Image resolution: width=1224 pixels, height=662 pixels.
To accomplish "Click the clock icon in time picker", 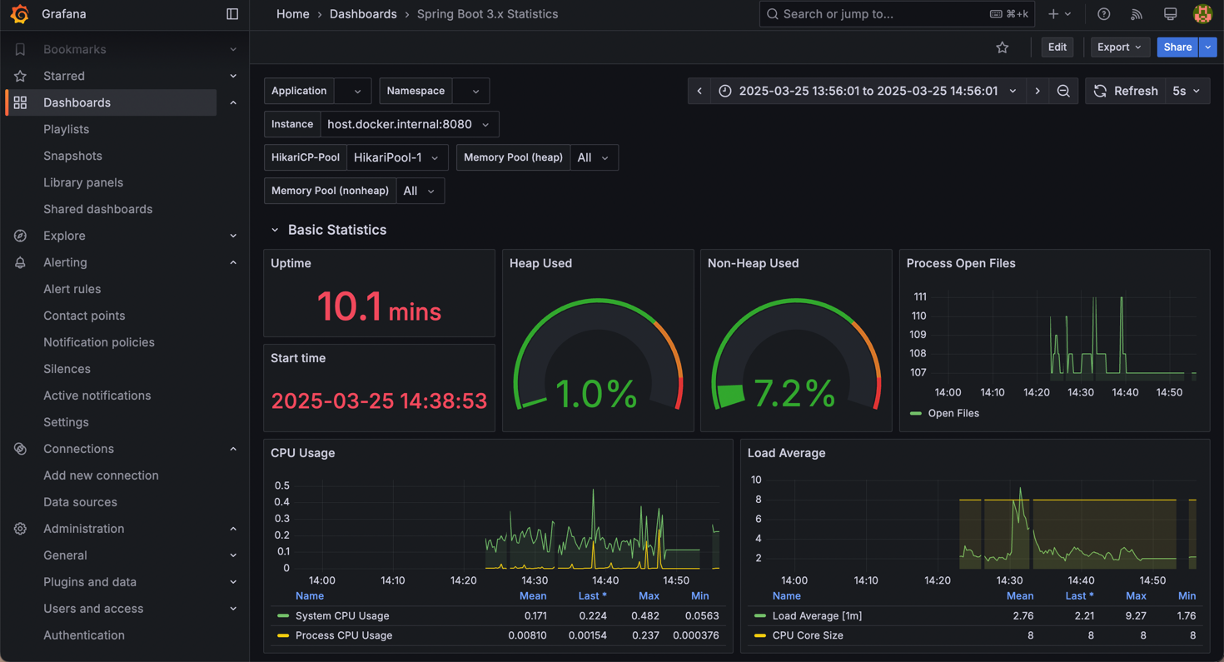I will pos(725,91).
